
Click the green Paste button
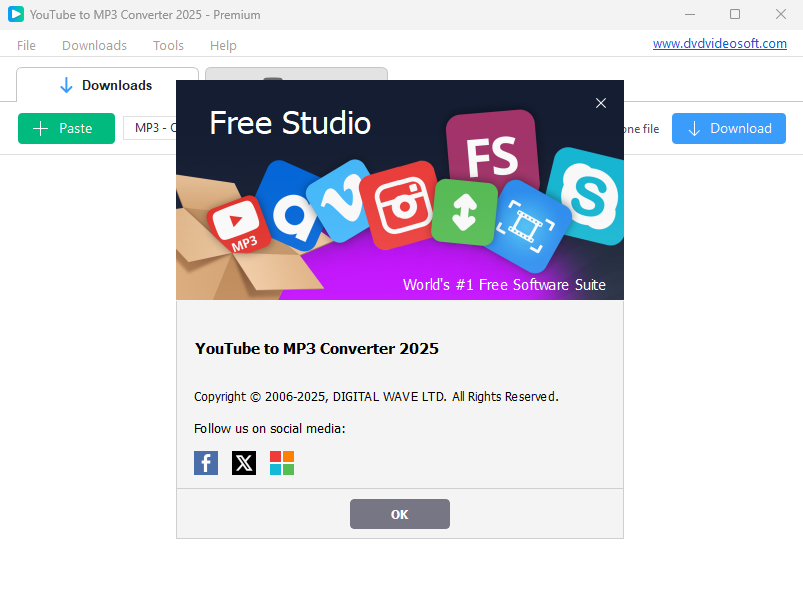pos(67,129)
